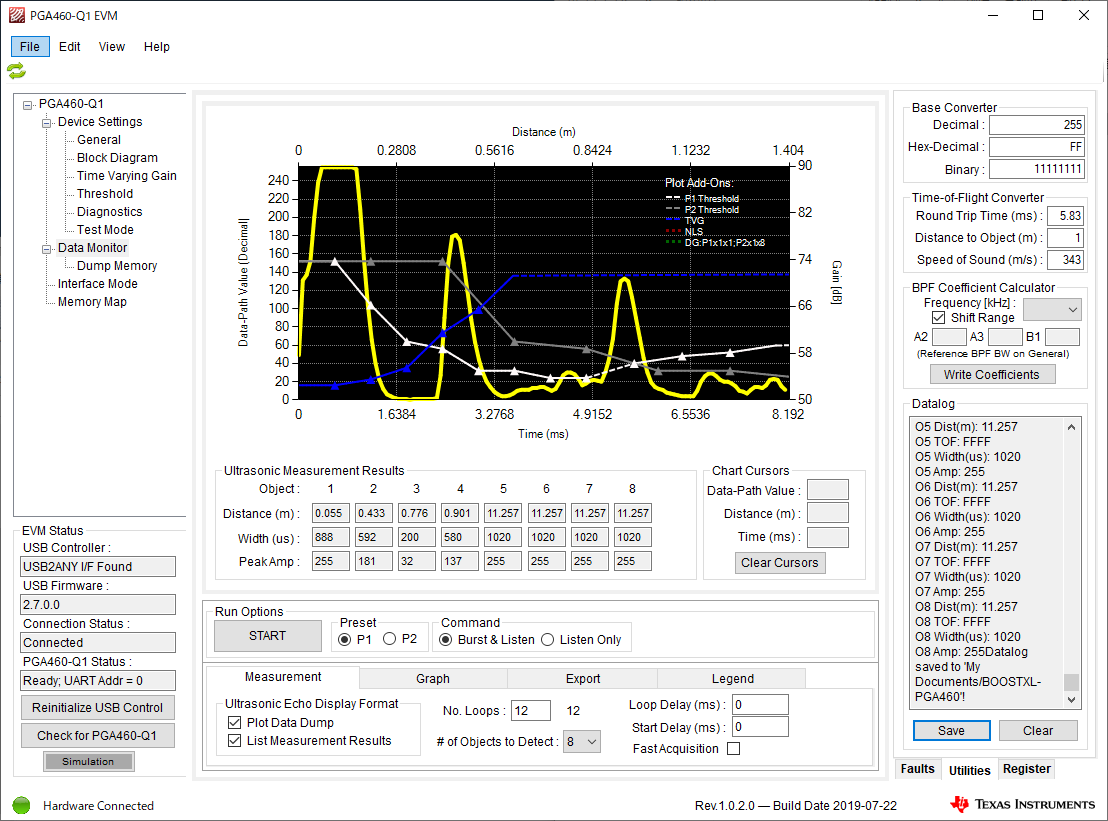
Task: Collapse the Device Settings tree node
Action: coord(47,123)
